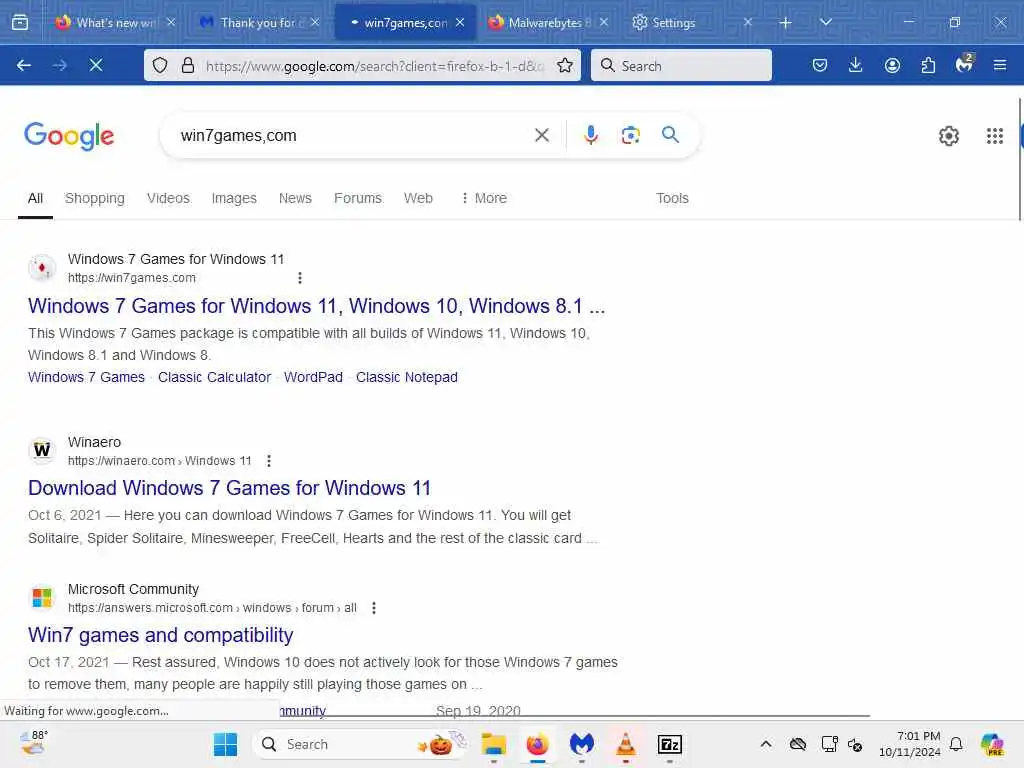Open Malwarebytes from taskbar

(581, 744)
